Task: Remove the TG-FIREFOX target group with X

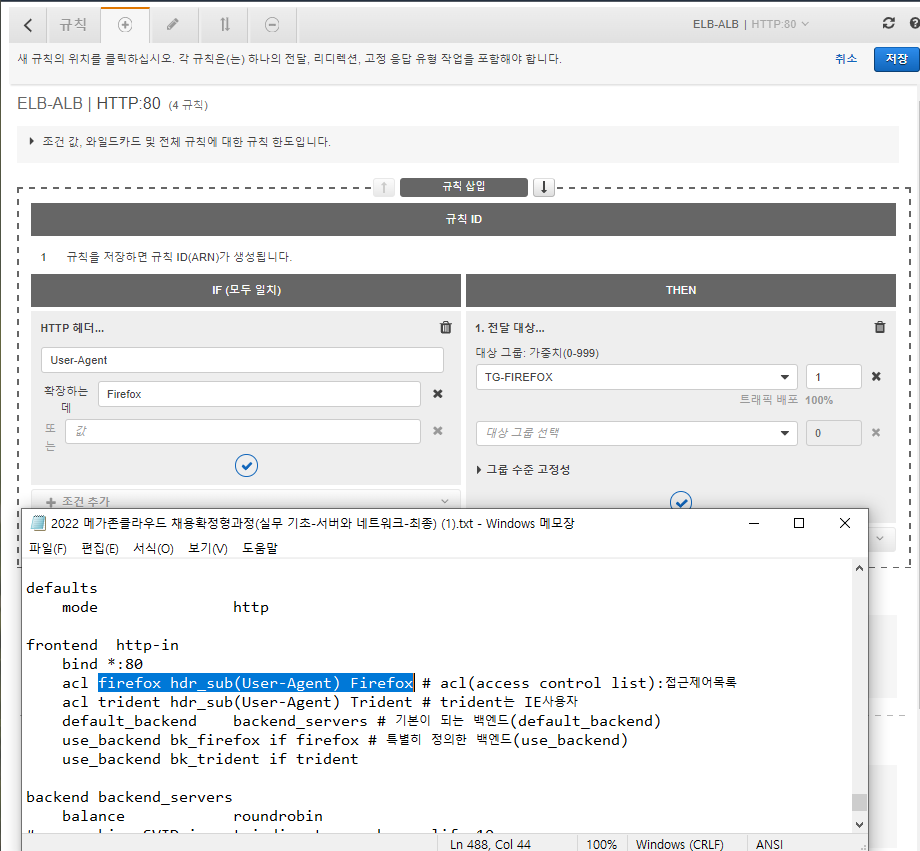Action: pyautogui.click(x=876, y=376)
